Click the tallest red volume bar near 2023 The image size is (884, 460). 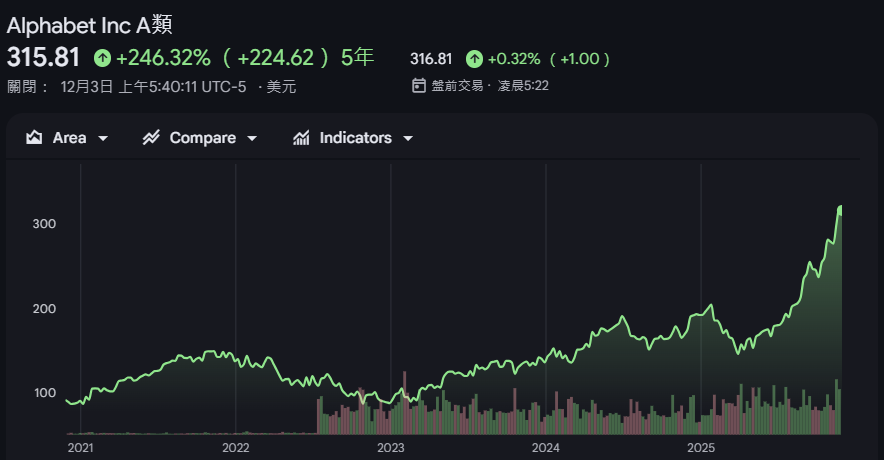click(405, 402)
